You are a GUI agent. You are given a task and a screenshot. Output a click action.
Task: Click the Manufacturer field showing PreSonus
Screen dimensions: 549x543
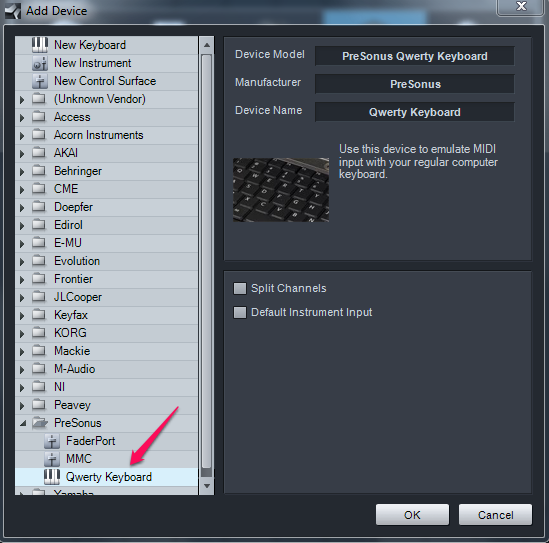pyautogui.click(x=415, y=84)
